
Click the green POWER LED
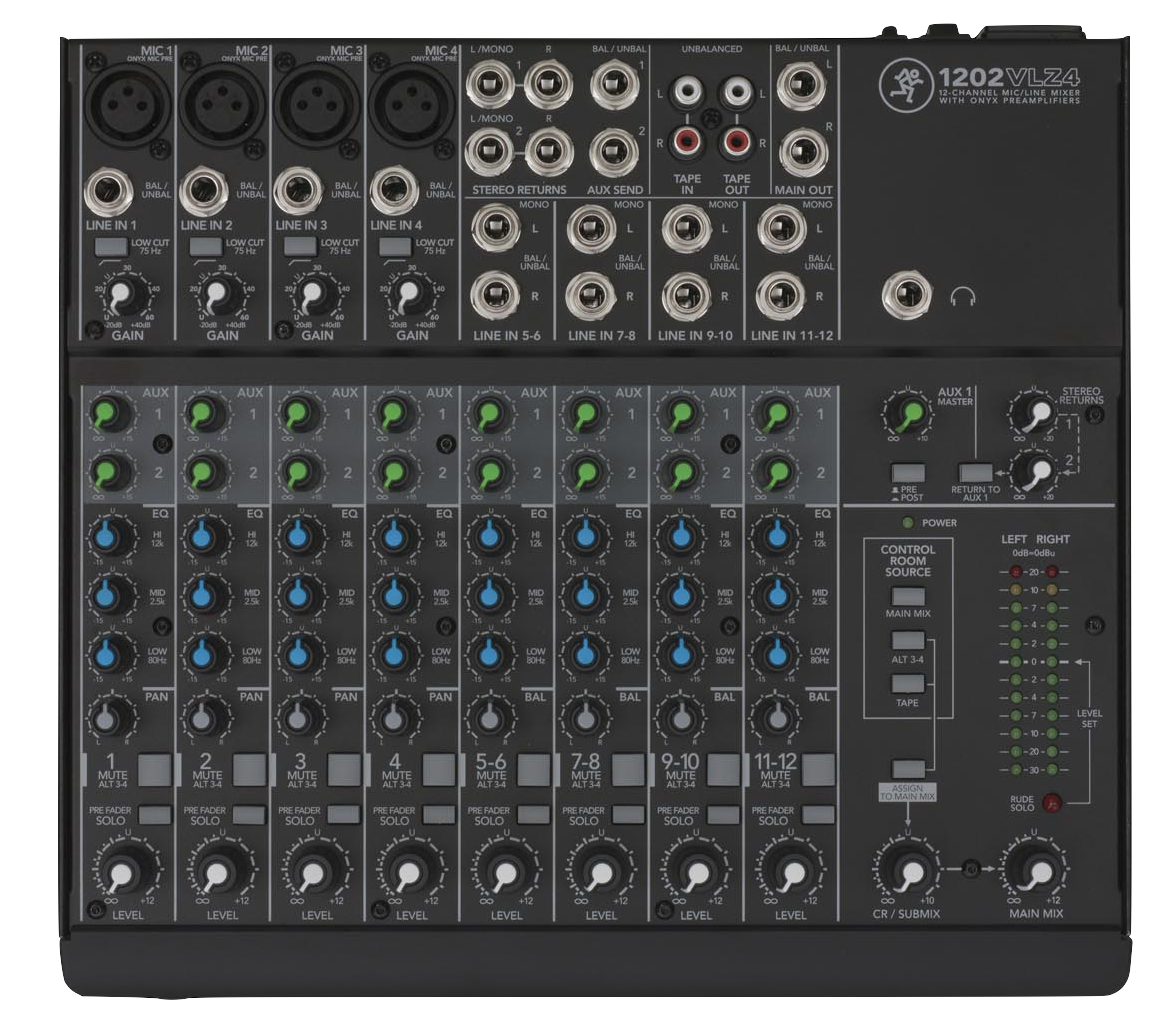(x=907, y=523)
